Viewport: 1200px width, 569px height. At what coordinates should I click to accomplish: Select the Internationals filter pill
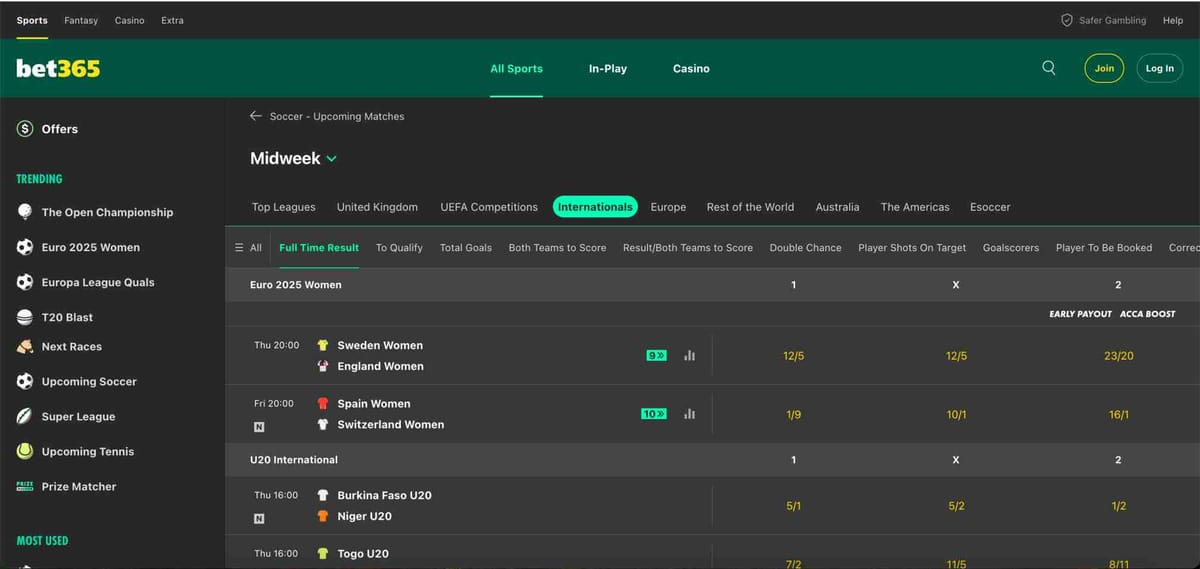[595, 207]
